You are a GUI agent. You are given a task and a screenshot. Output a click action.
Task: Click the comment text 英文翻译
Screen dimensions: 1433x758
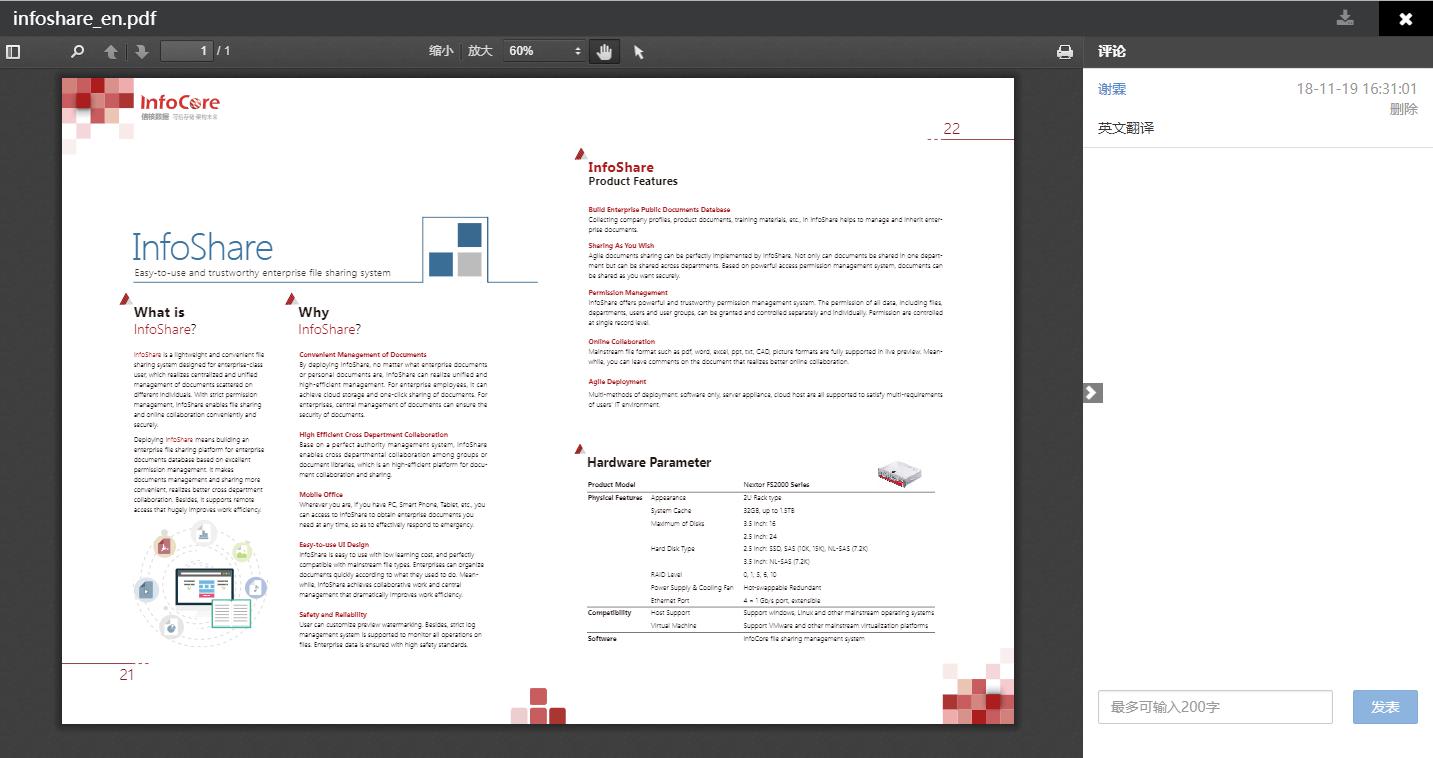click(x=1126, y=128)
